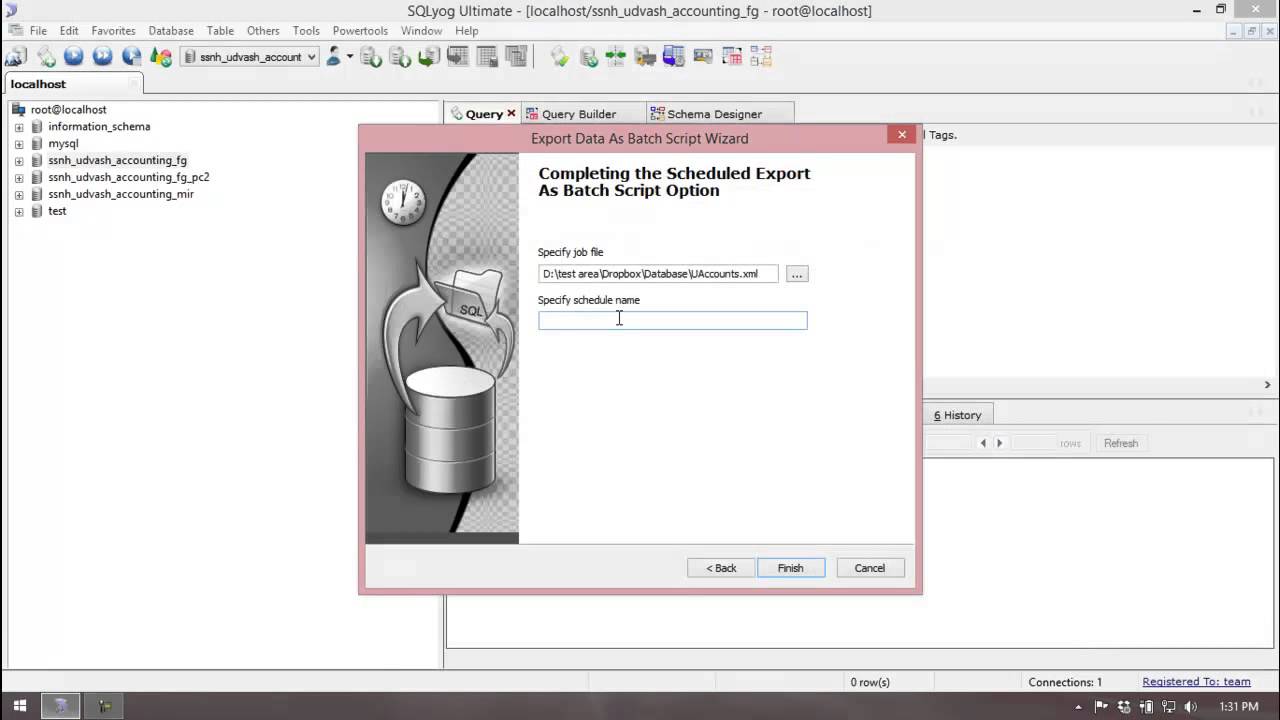Select root@localhost in the object tree
Image resolution: width=1280 pixels, height=720 pixels.
[x=68, y=110]
